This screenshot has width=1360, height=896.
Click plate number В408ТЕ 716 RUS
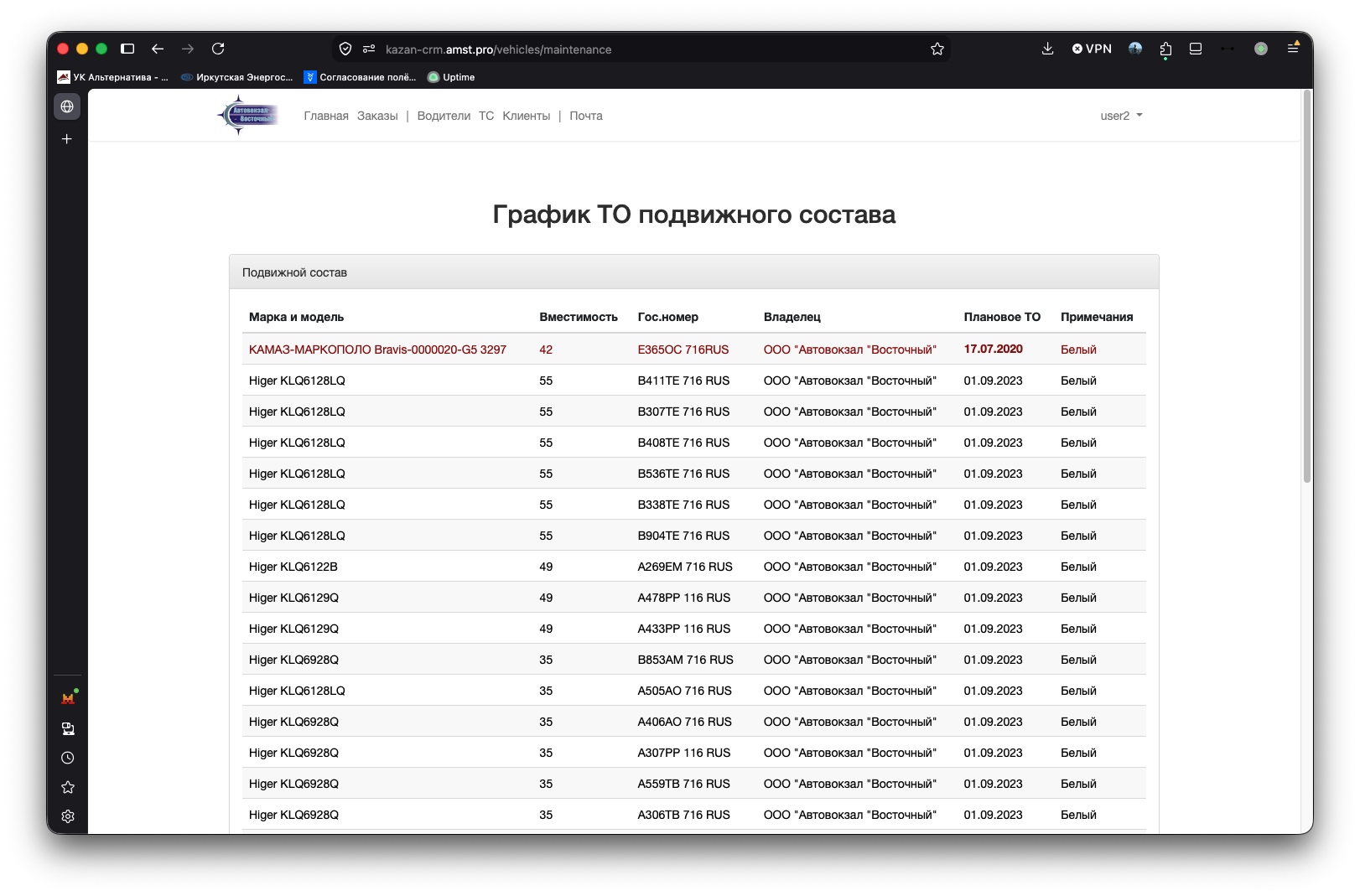(683, 443)
